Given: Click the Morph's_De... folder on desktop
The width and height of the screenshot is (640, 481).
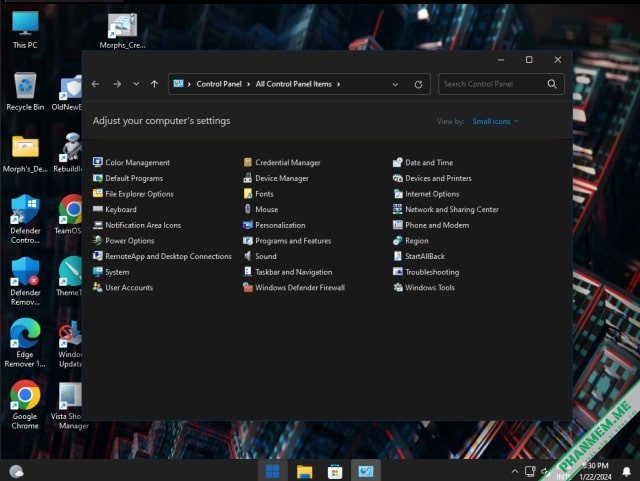Looking at the screenshot, I should pyautogui.click(x=25, y=154).
